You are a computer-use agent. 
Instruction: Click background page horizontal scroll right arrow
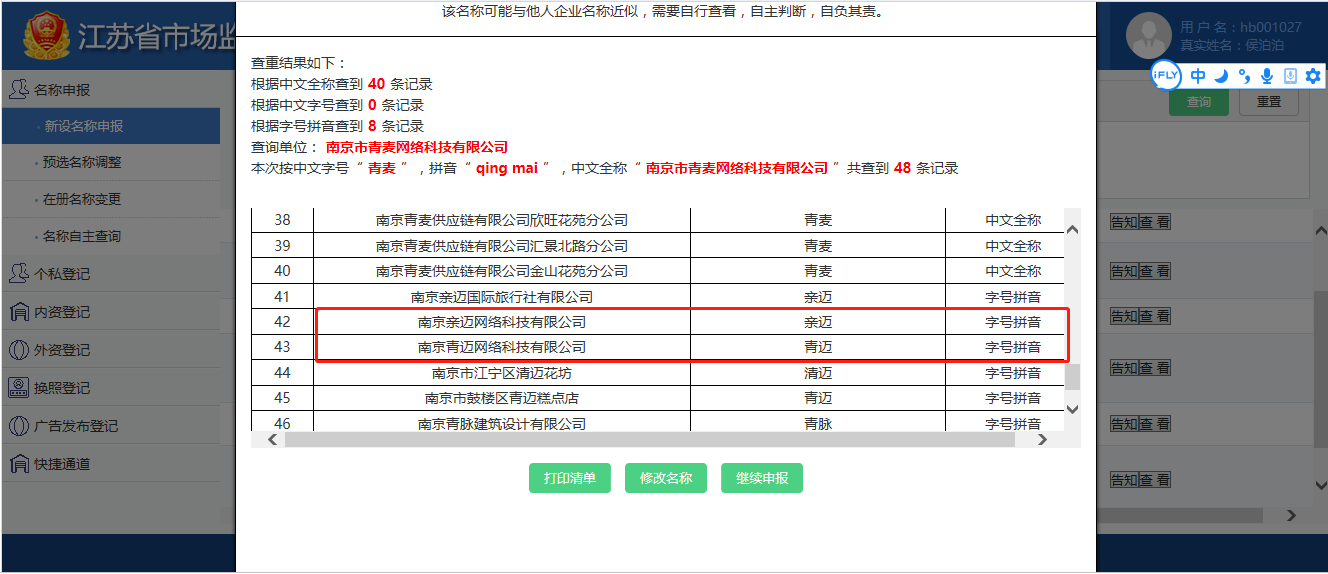(x=1291, y=516)
